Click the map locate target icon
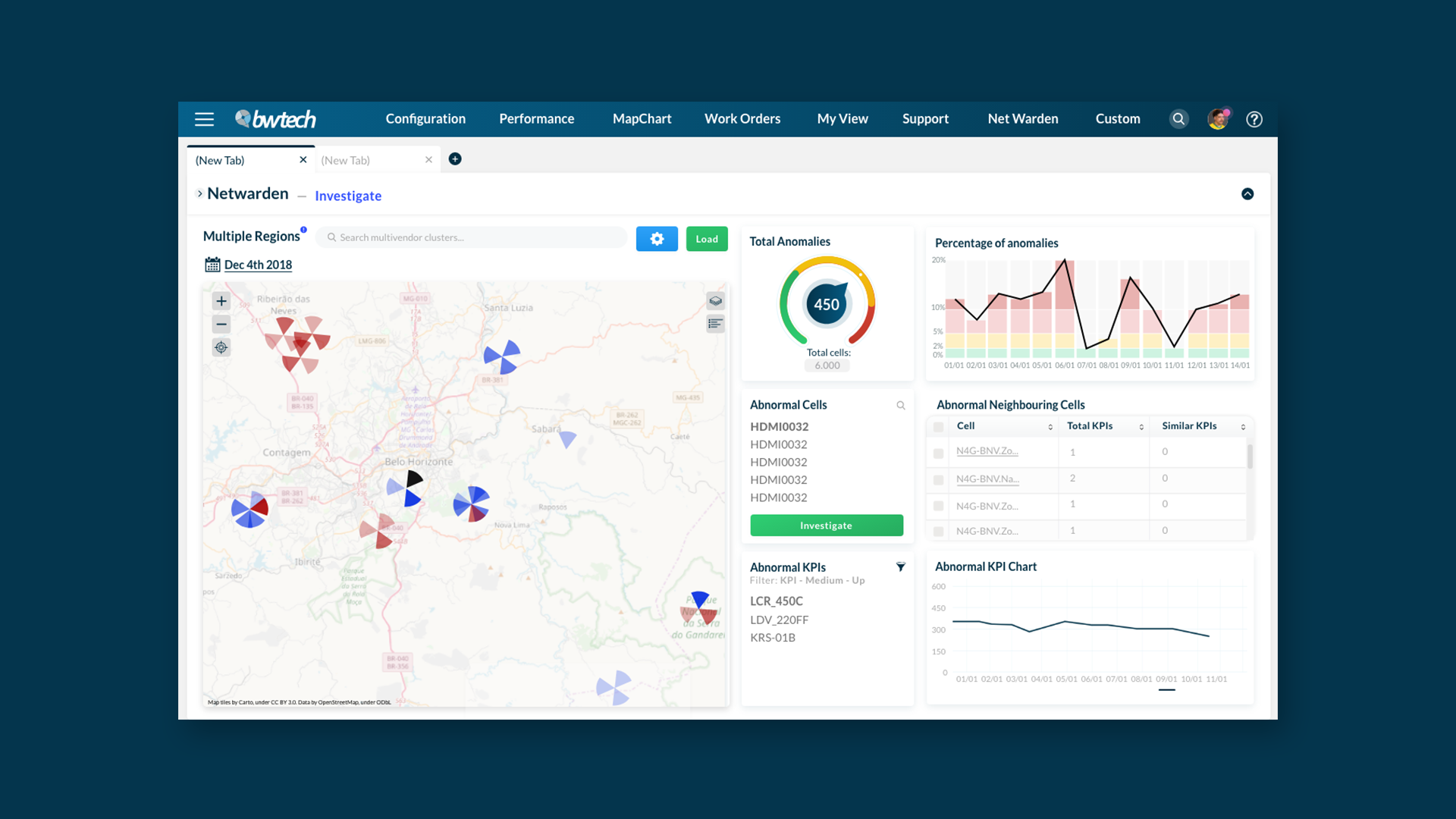 pos(221,347)
